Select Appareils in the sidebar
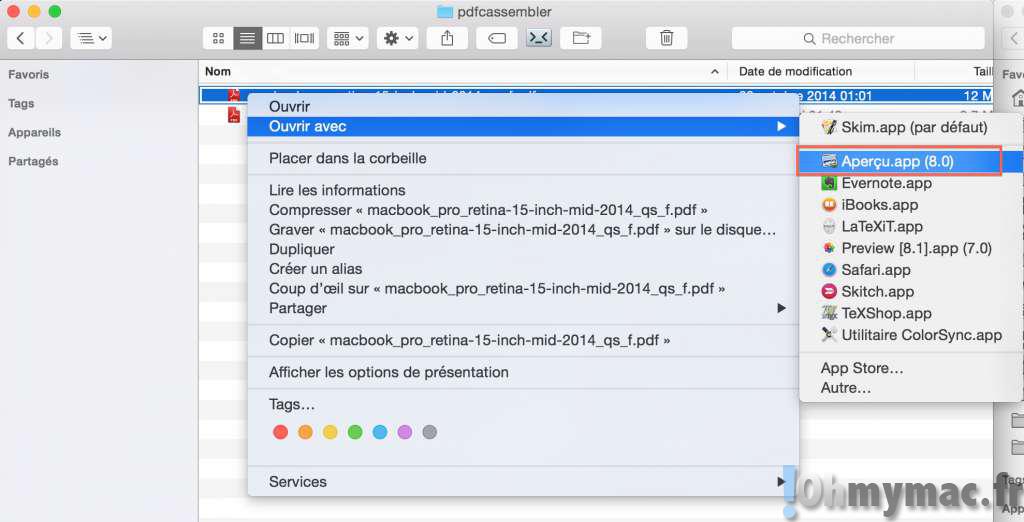 coord(35,133)
